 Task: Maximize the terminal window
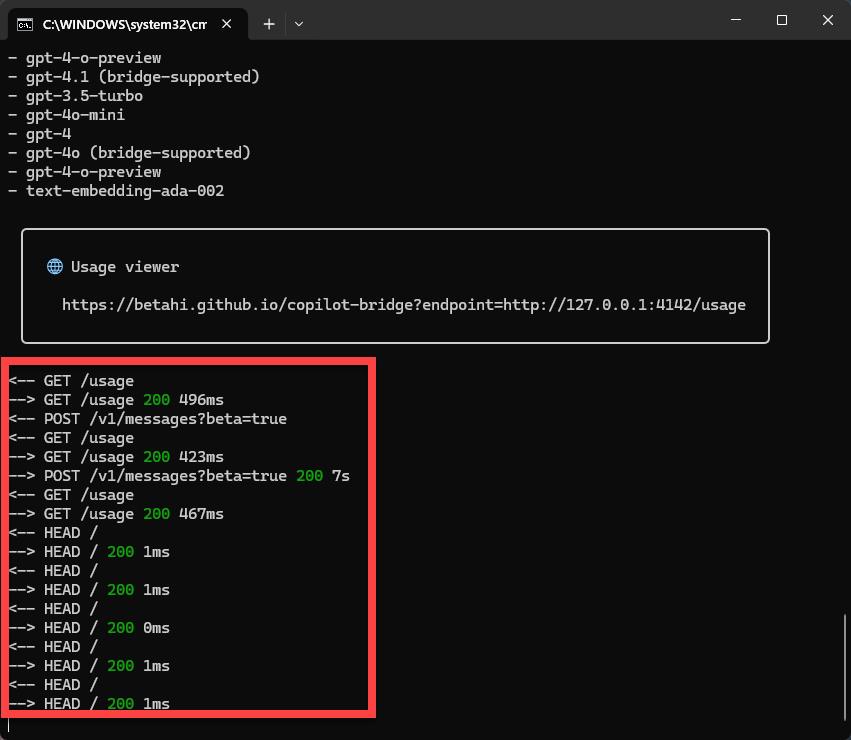(x=782, y=20)
